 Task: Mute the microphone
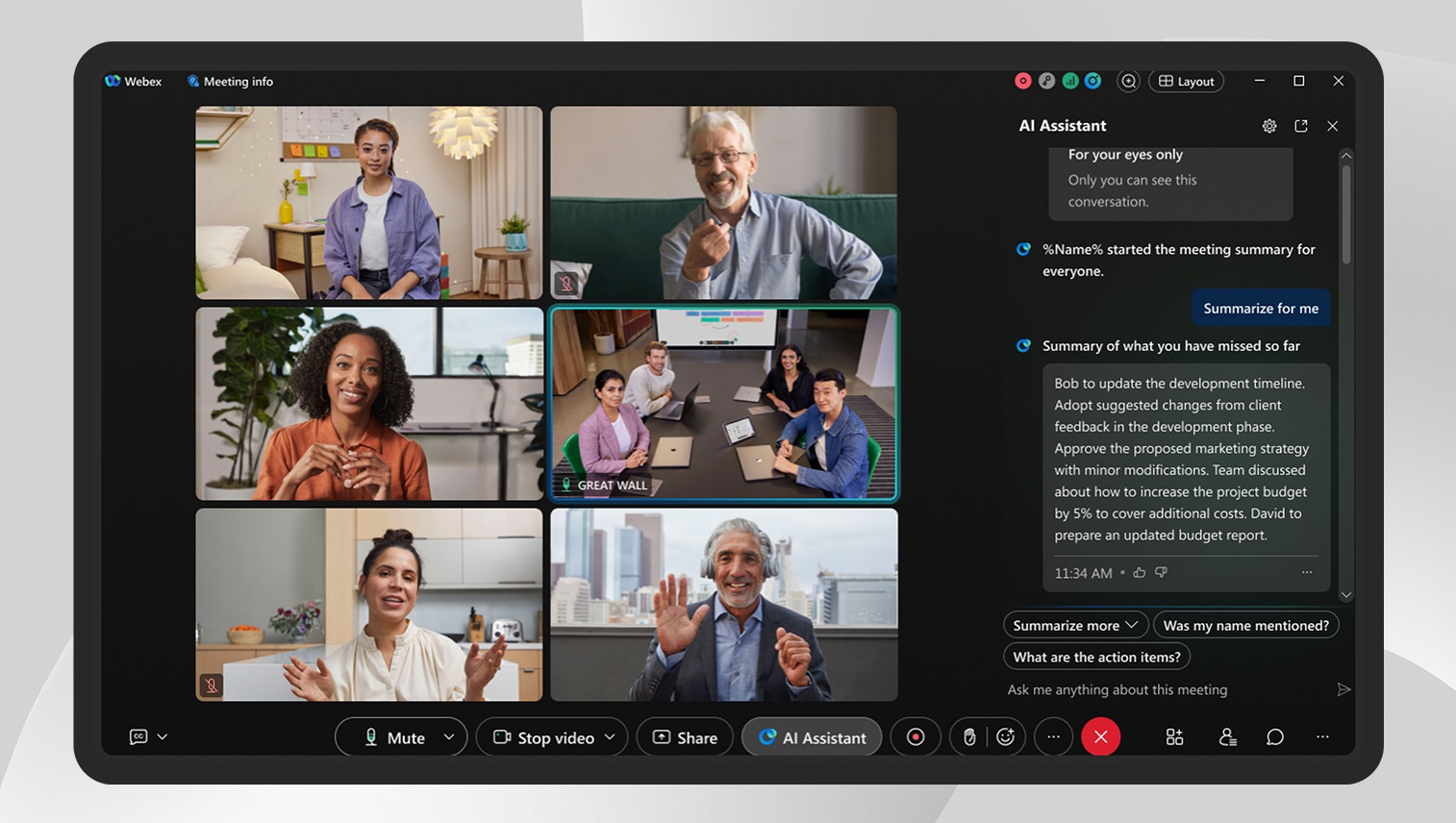[394, 737]
